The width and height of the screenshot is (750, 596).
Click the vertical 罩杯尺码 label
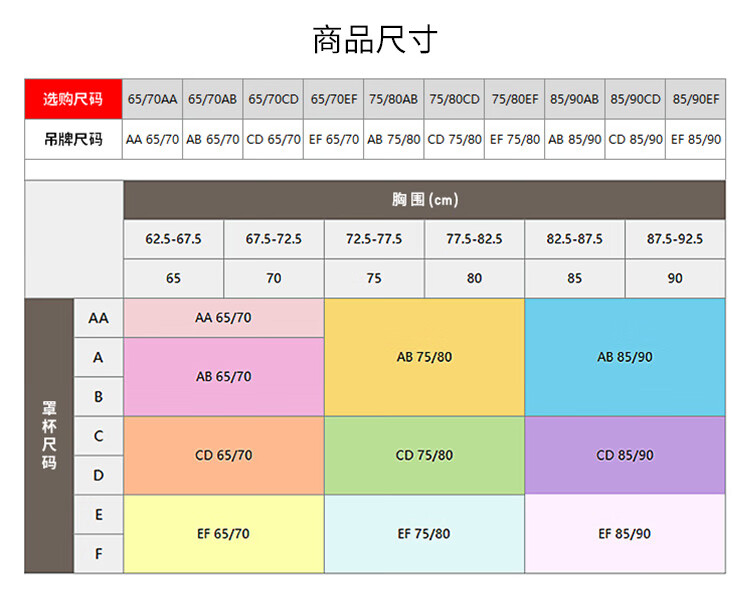(x=49, y=435)
